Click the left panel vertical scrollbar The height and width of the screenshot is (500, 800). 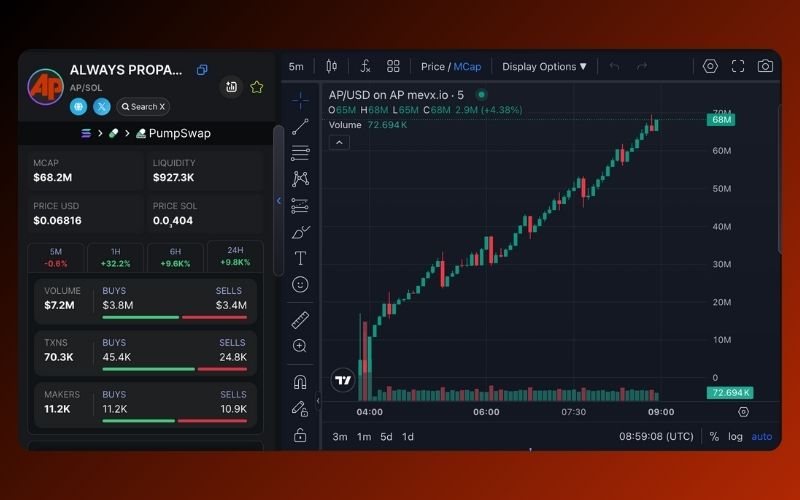pyautogui.click(x=279, y=201)
